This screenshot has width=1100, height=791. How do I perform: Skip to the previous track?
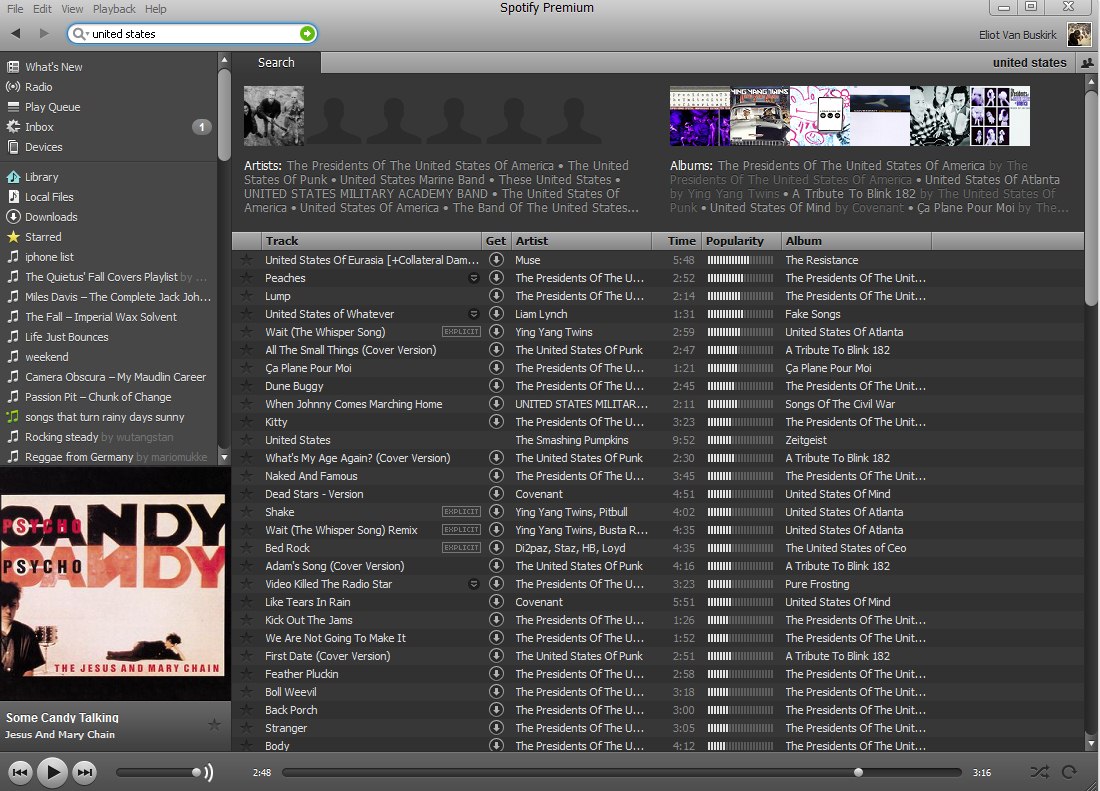(20, 772)
